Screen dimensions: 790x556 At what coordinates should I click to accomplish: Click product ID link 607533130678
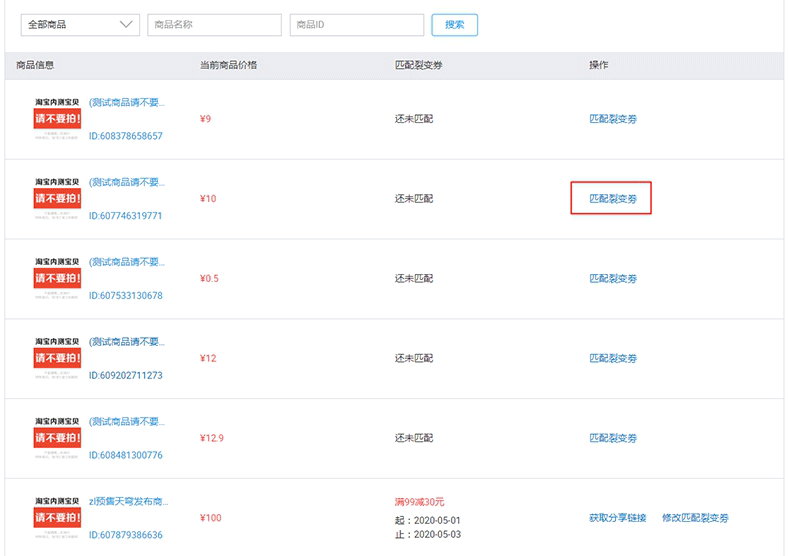tap(126, 296)
